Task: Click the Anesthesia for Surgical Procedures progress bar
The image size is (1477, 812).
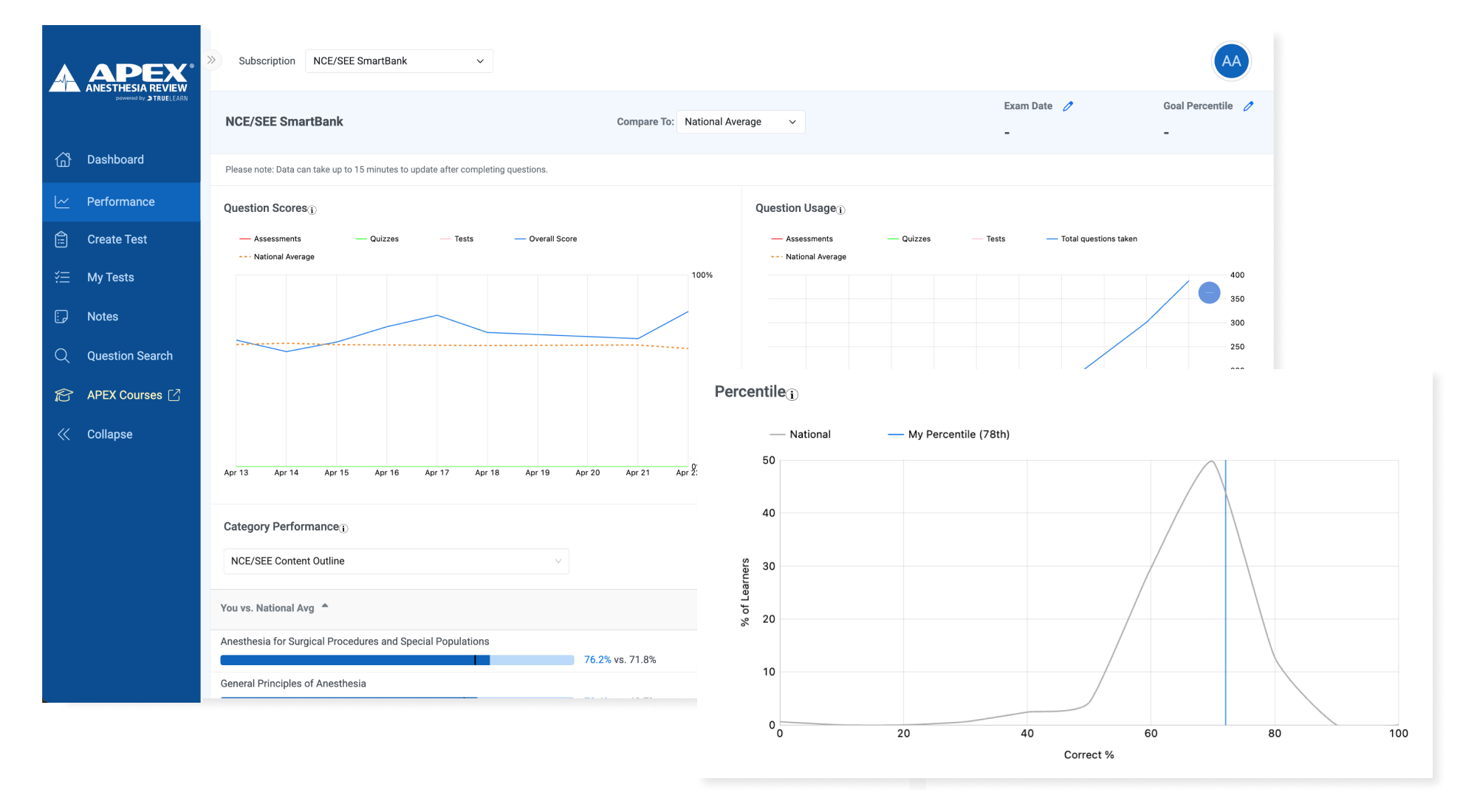Action: pos(397,660)
